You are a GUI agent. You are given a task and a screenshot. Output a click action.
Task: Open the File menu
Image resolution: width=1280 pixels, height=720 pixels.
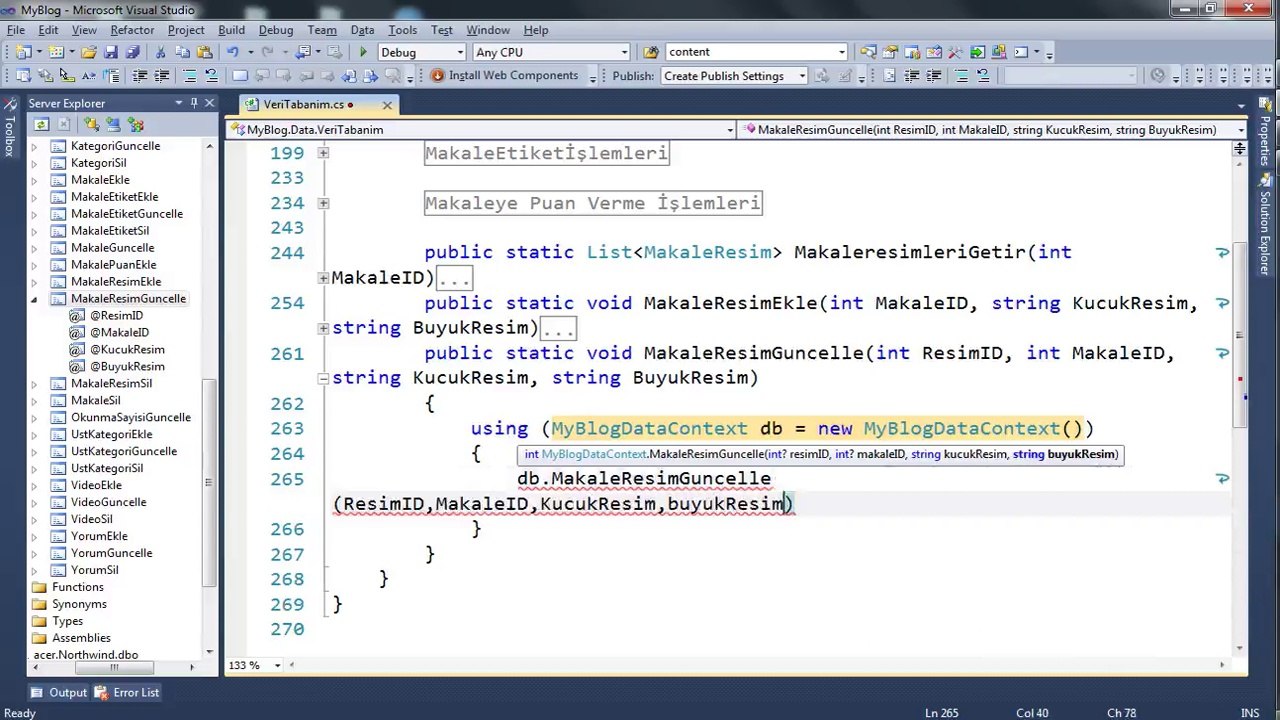tap(16, 30)
